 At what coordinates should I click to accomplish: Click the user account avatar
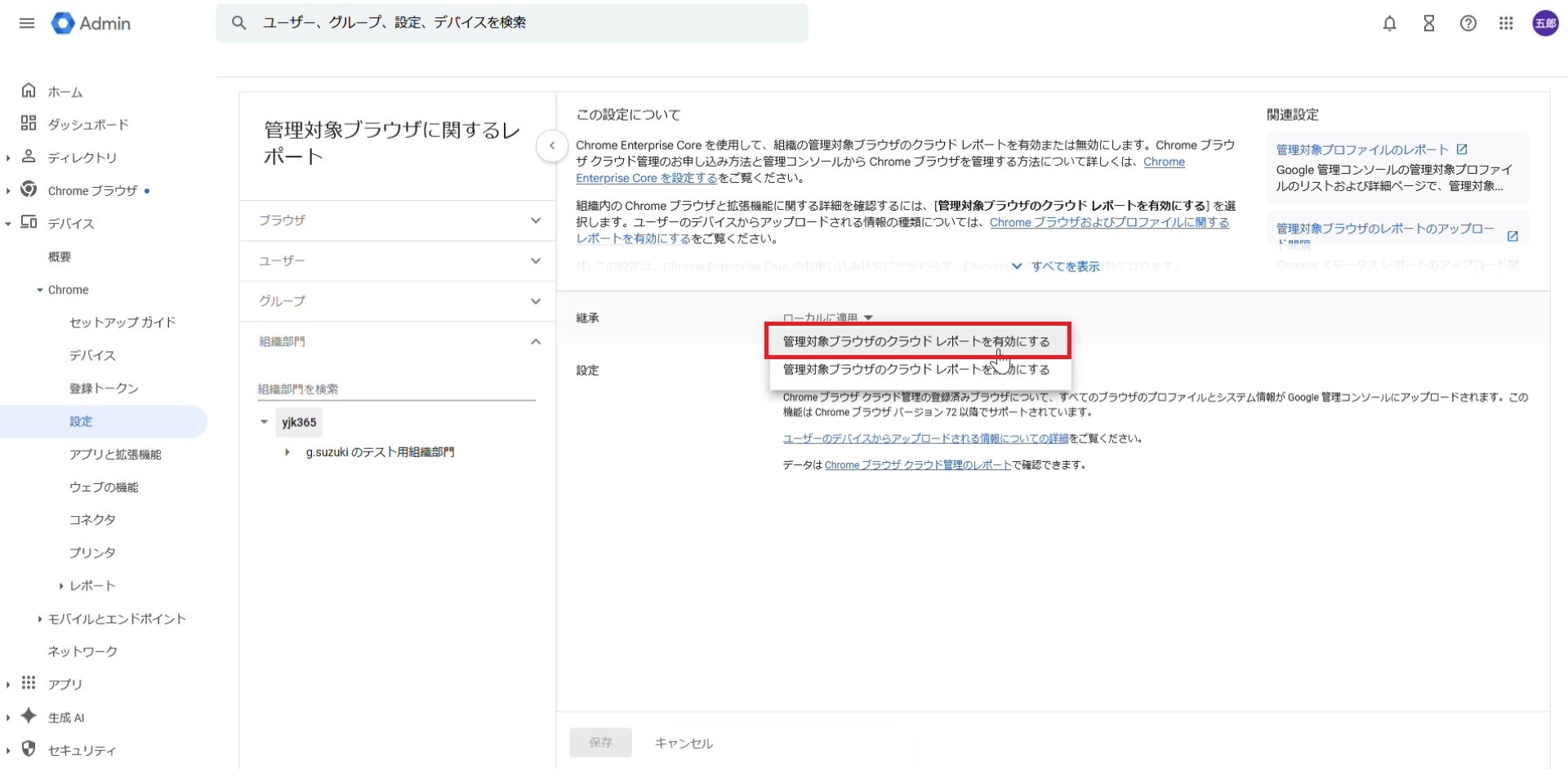coord(1544,24)
